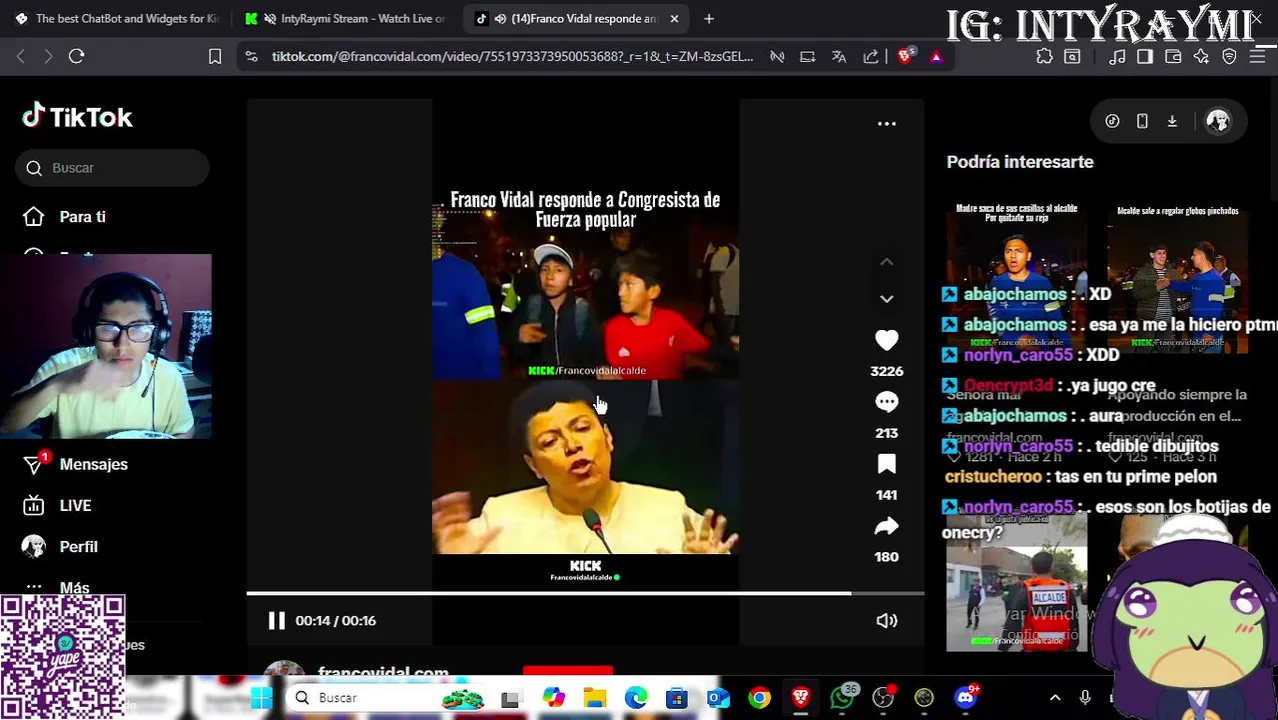Open the three-dot video options menu
This screenshot has height=720, width=1278.
886,123
